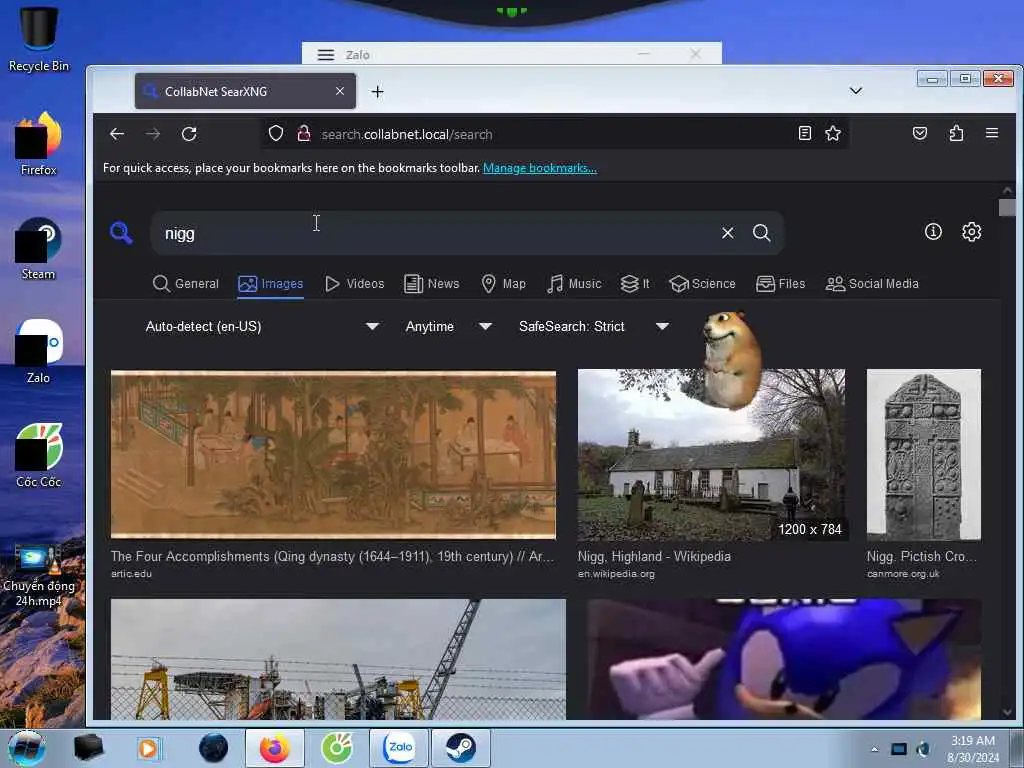Select the Cốc Cốc desktop shortcut
The image size is (1024, 768).
pos(39,455)
